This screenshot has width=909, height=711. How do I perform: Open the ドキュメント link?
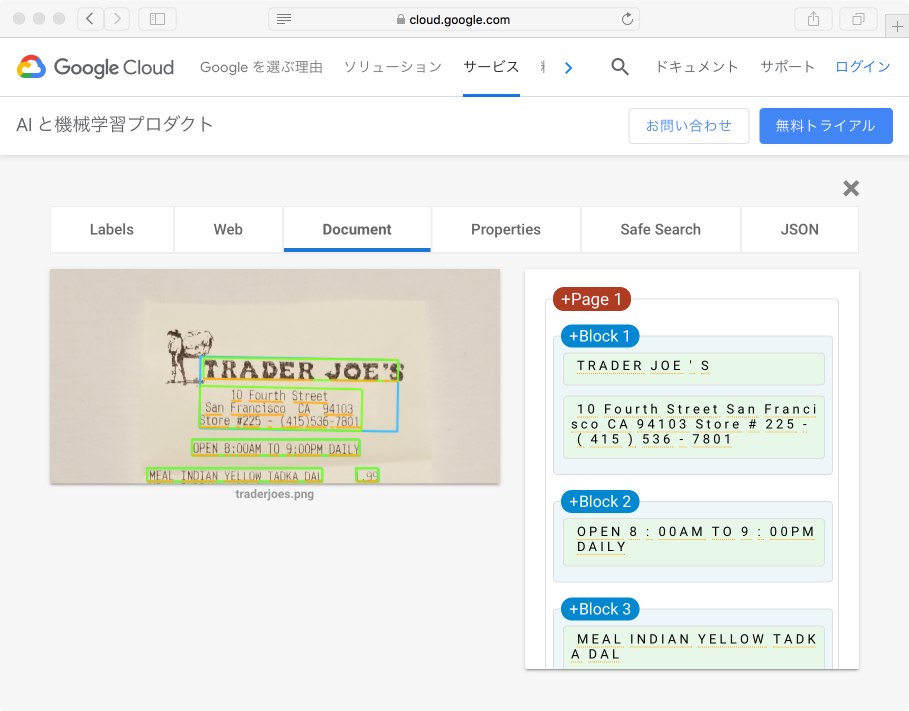(x=696, y=67)
